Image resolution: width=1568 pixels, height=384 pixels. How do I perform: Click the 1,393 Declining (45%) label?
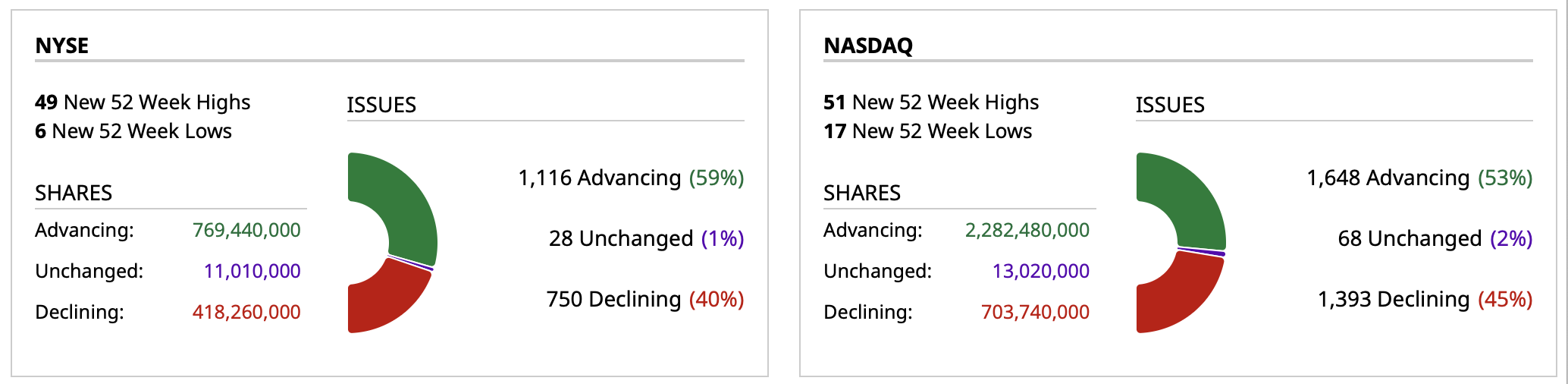(1425, 299)
